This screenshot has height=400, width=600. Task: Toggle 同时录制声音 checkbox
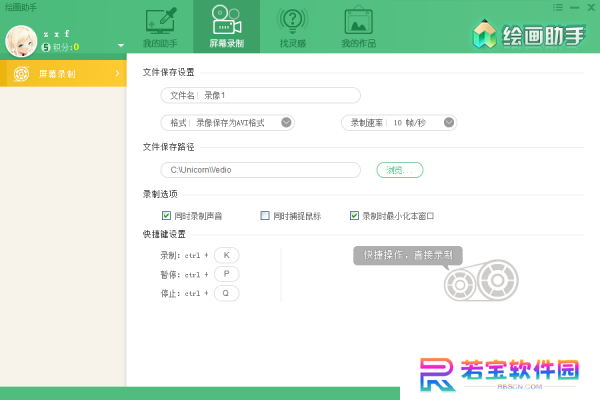tap(166, 216)
